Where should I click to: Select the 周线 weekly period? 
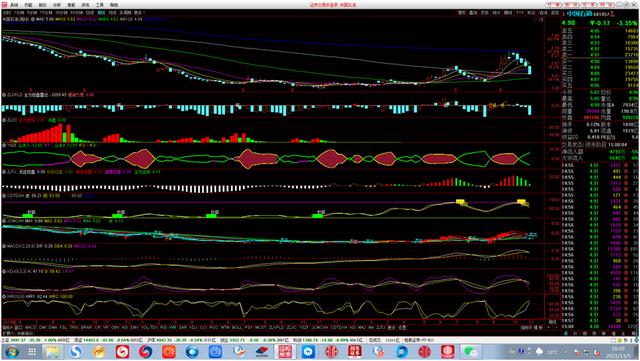pos(101,13)
